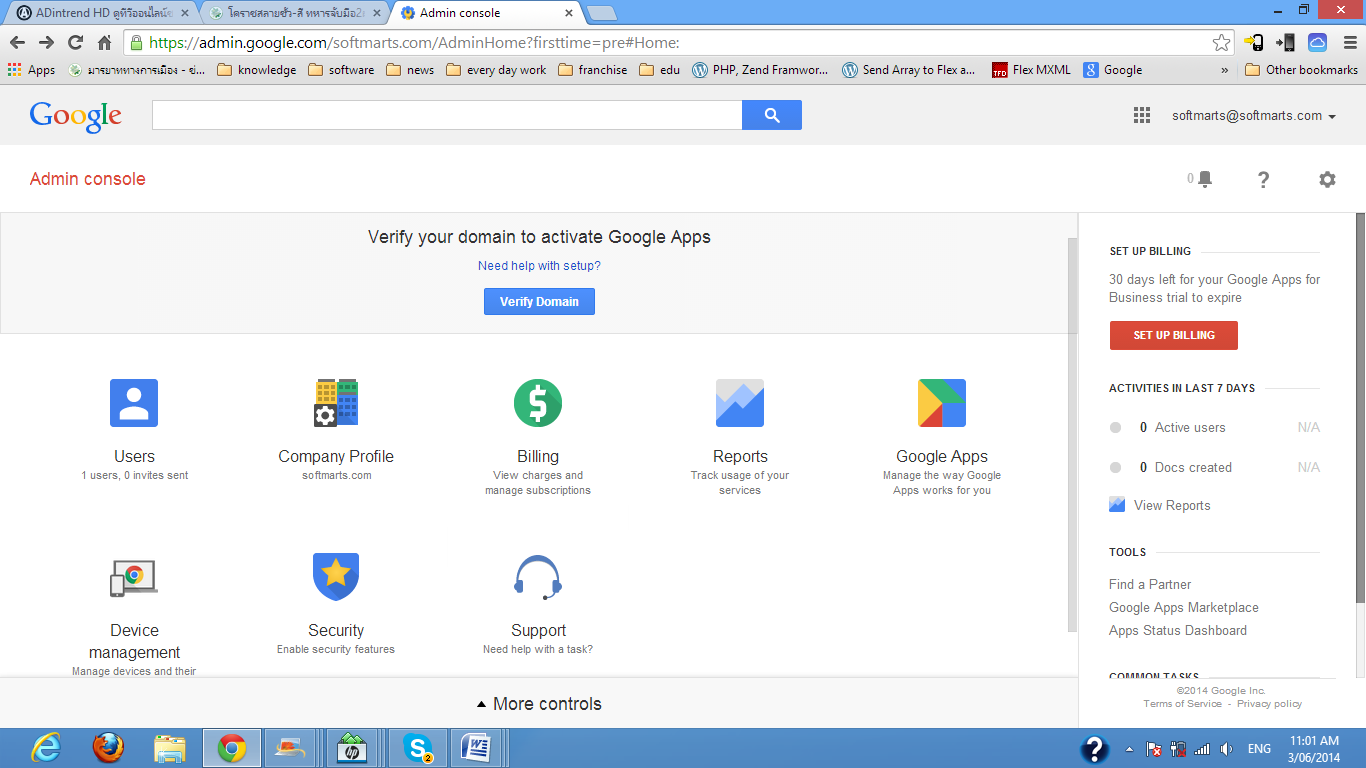Open the Users icon

tap(134, 403)
